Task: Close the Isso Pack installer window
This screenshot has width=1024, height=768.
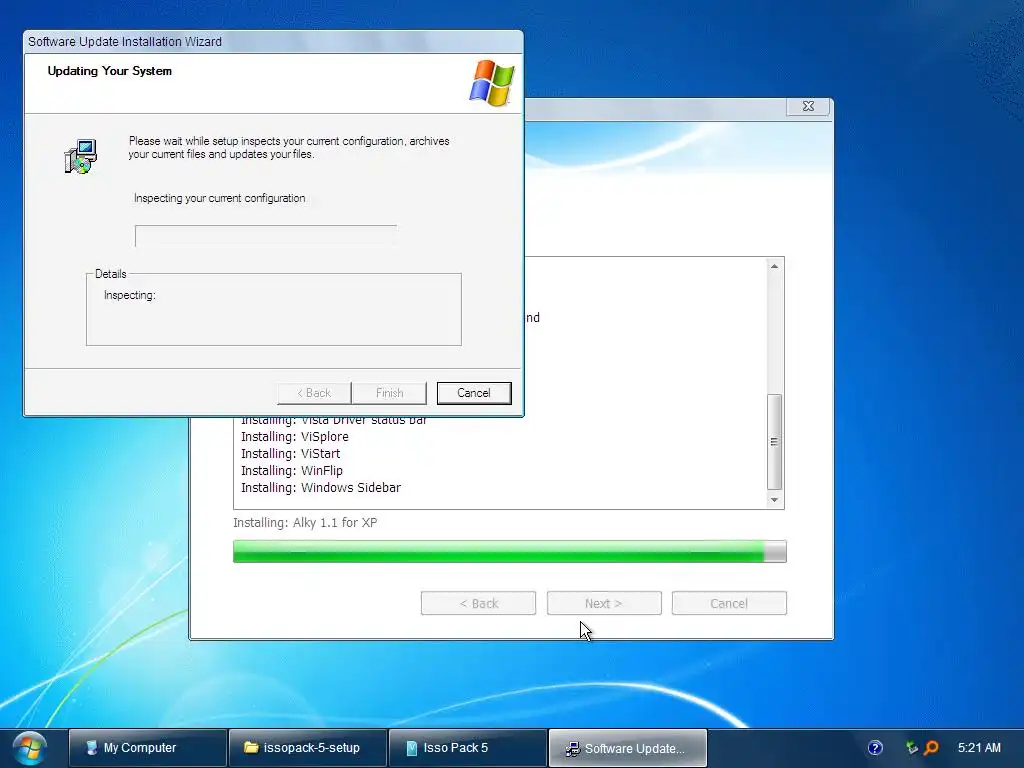Action: pos(808,106)
